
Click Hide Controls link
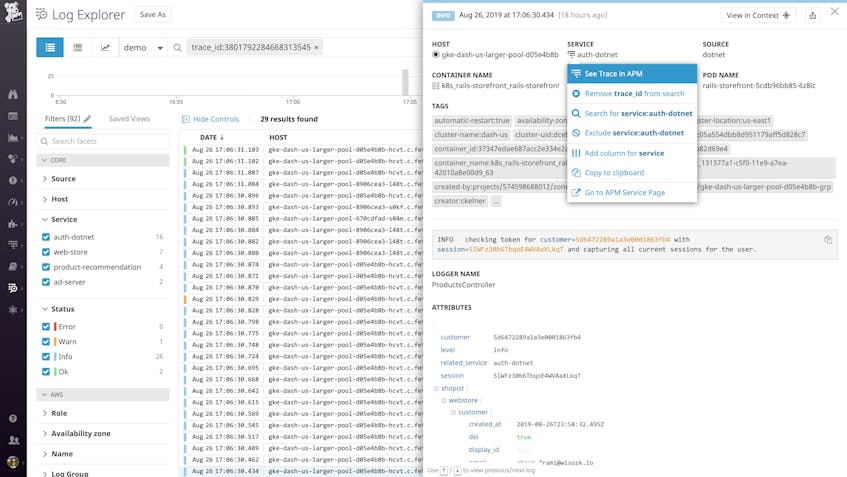click(x=210, y=119)
